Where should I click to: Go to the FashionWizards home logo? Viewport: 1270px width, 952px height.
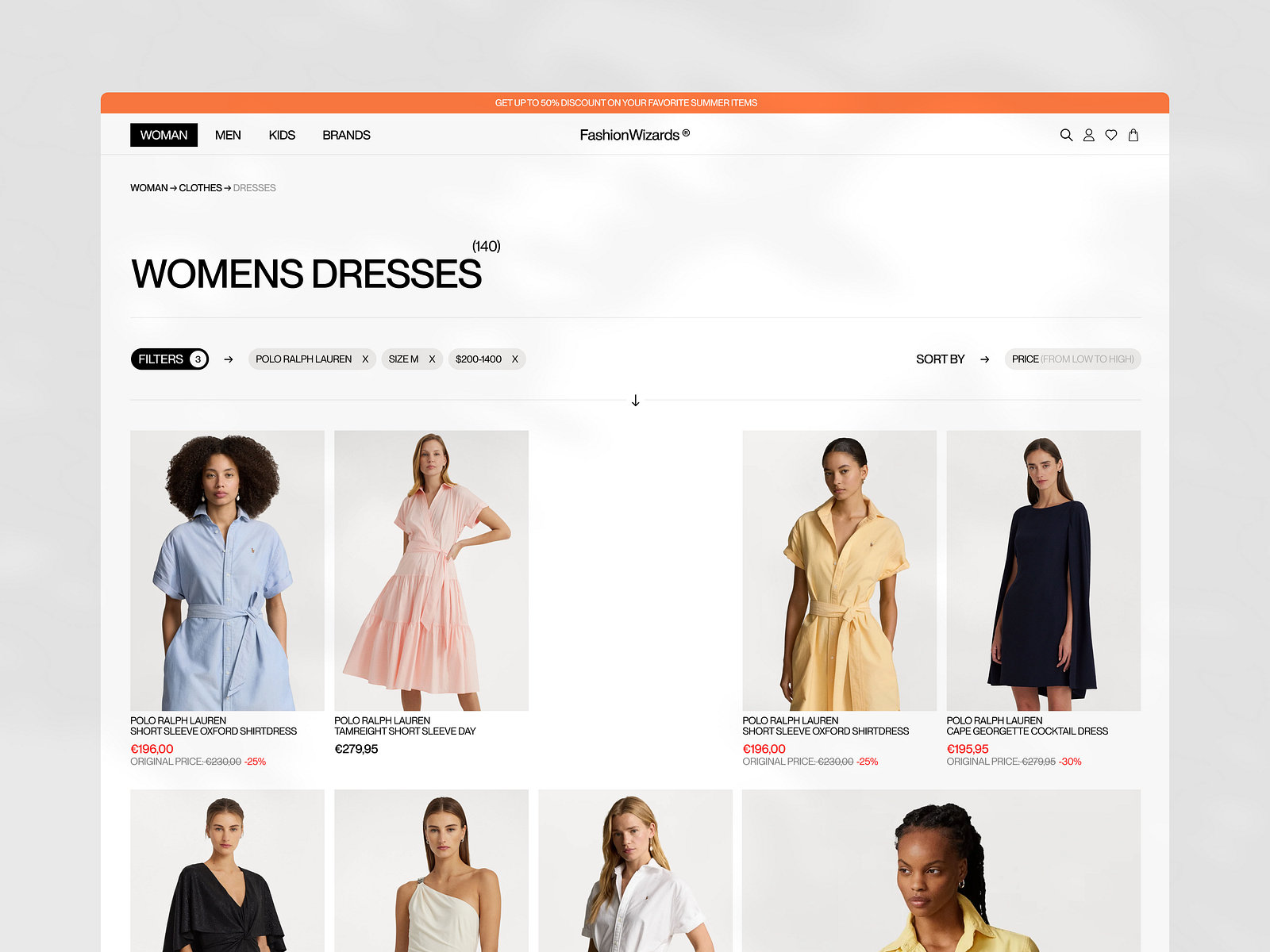[x=634, y=135]
